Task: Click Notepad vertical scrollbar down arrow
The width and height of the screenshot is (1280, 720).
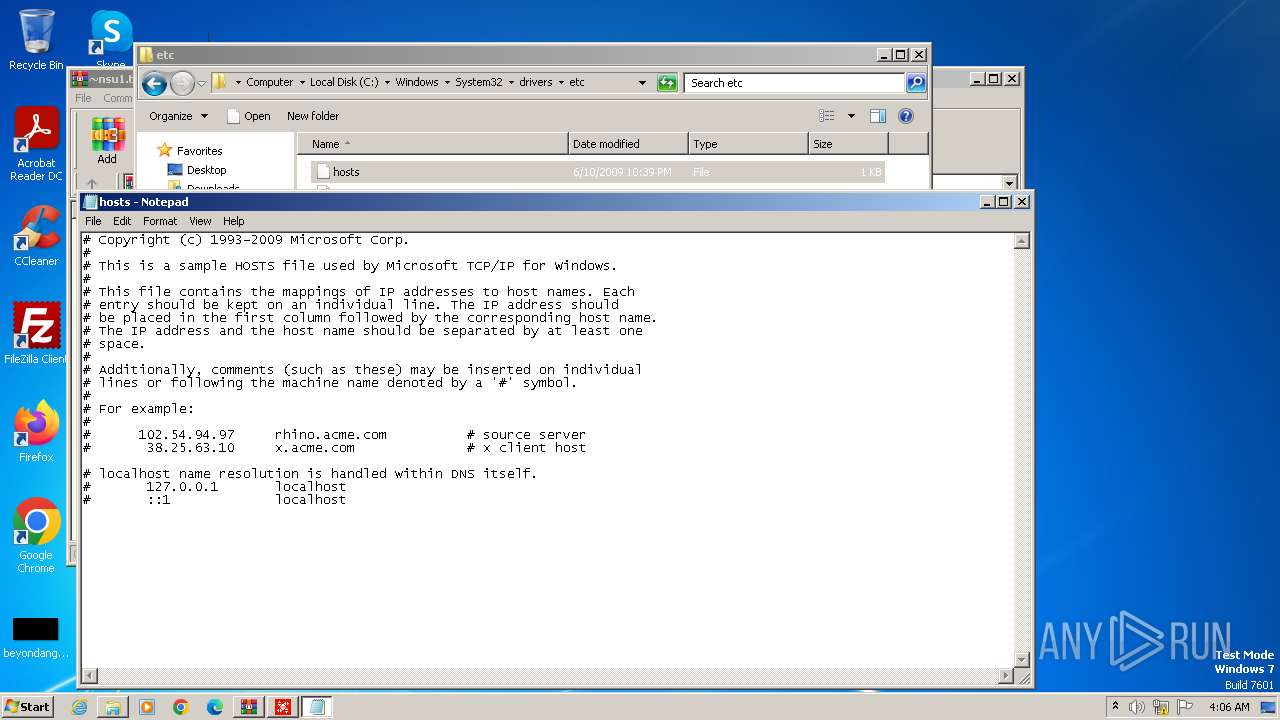Action: [x=1022, y=659]
